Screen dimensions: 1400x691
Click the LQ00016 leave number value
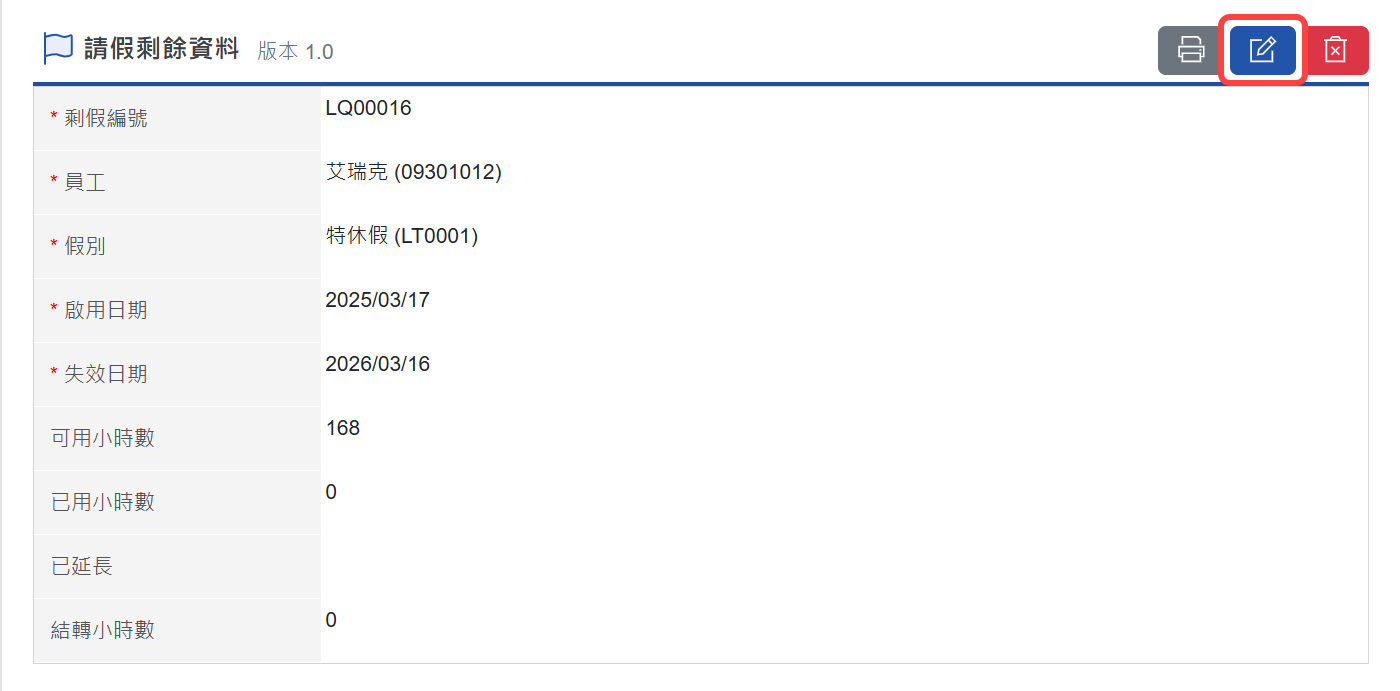point(368,108)
